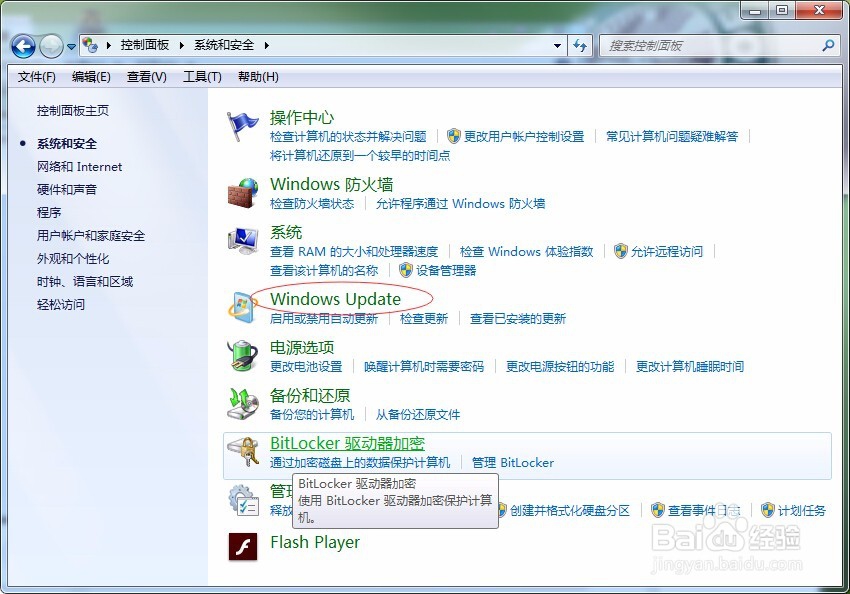Click 检查更新 link

[423, 318]
